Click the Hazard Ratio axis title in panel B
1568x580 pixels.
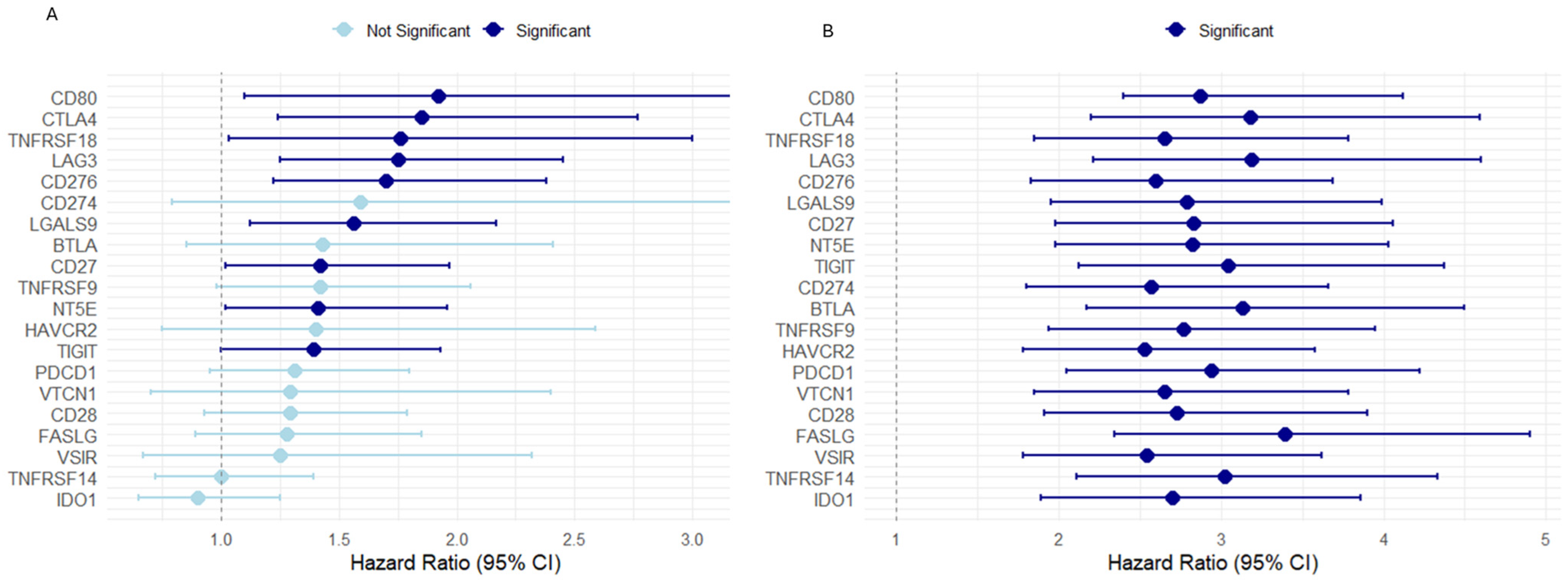tap(1212, 563)
